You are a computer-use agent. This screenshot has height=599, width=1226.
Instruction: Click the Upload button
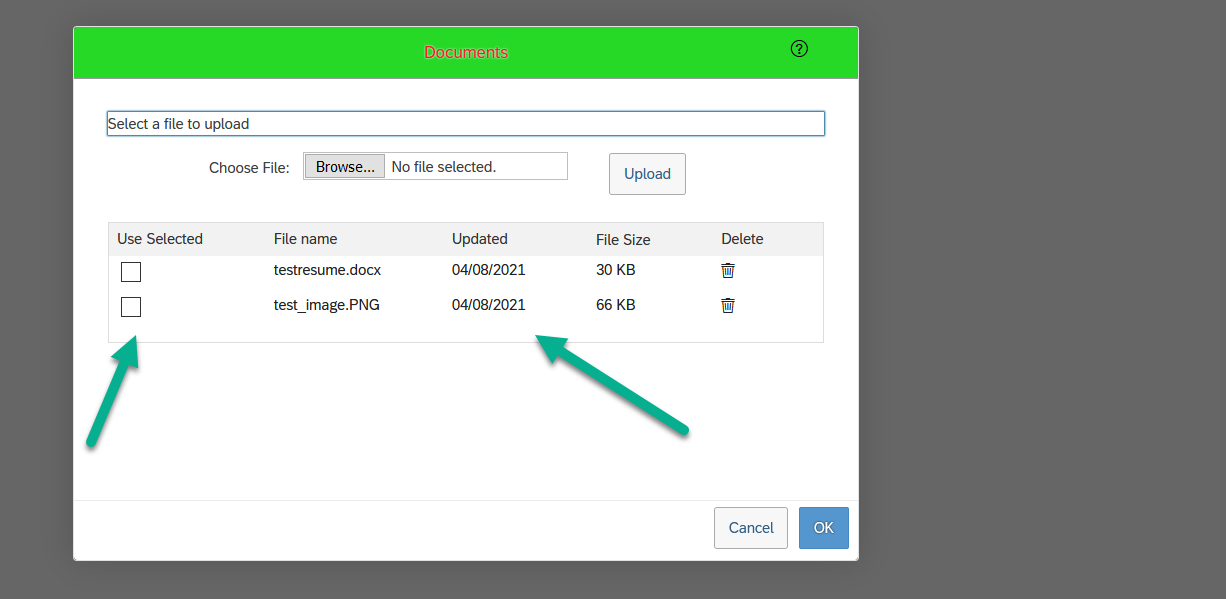[x=647, y=174]
